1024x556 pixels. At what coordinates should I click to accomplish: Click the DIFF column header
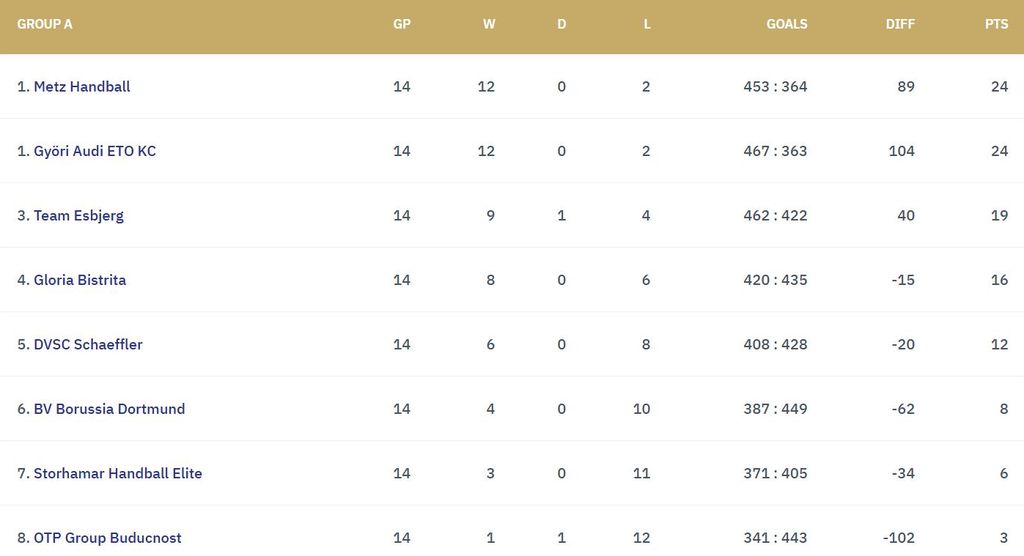click(900, 24)
